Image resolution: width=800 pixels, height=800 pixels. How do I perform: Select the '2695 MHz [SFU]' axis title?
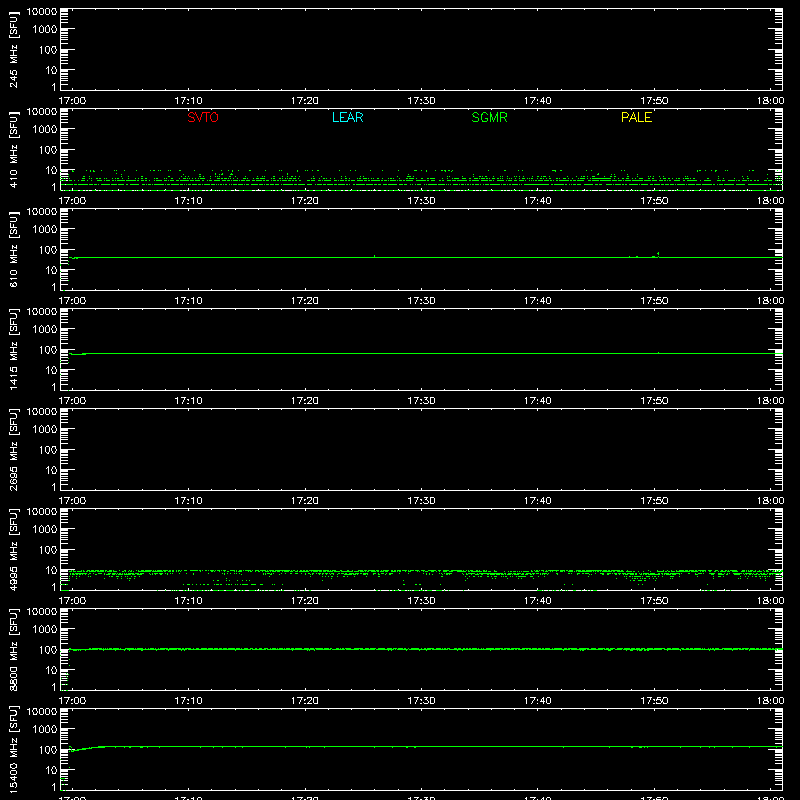[13, 449]
